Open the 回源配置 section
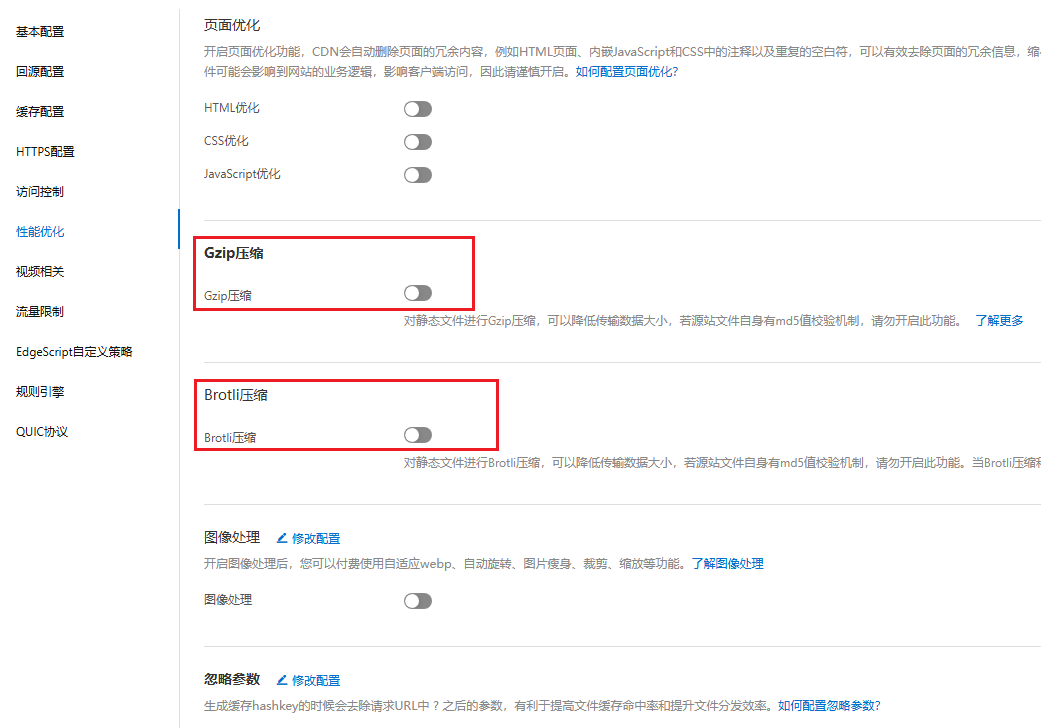Screen dimensions: 1041x728 (x=40, y=72)
